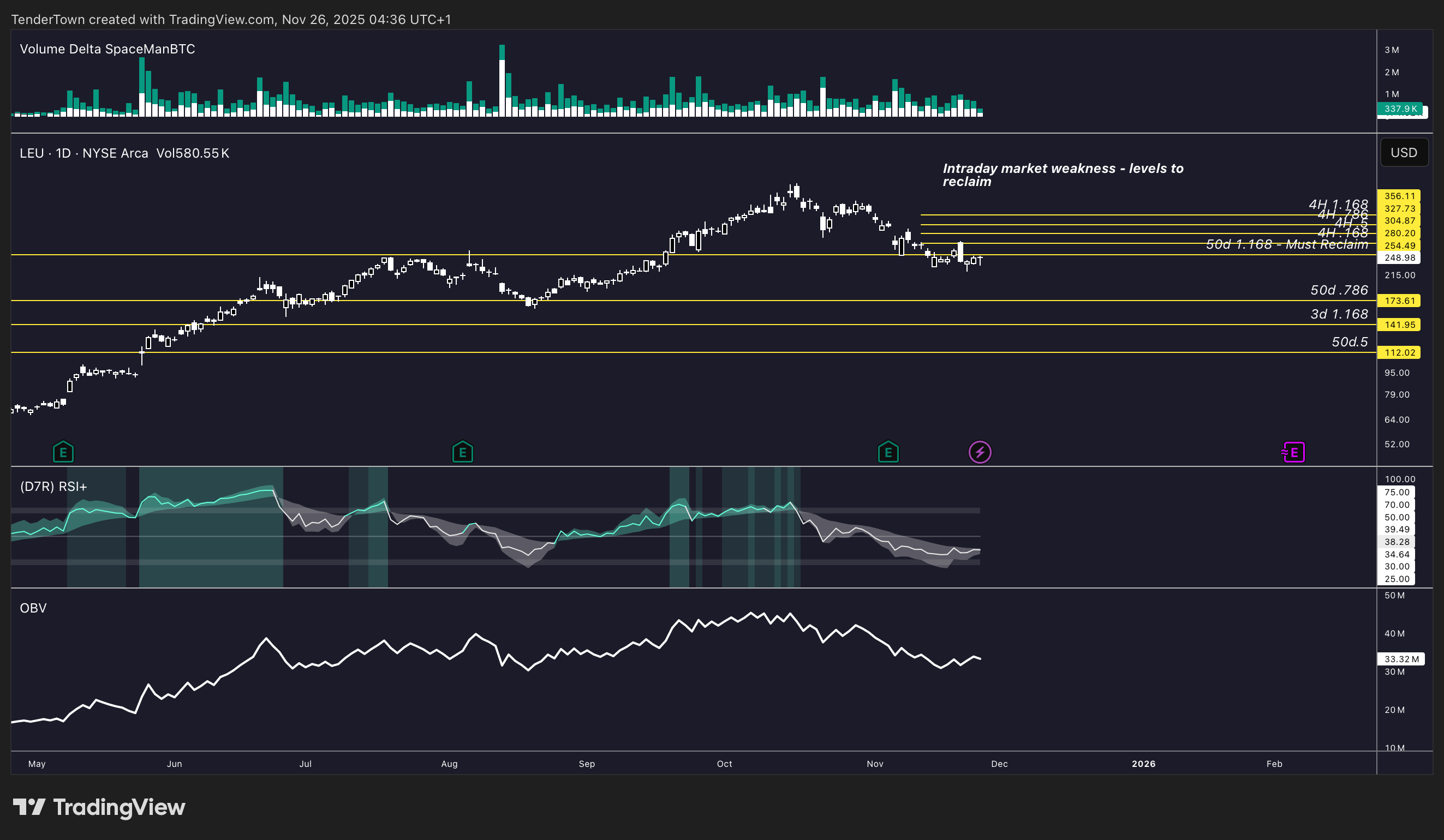Image resolution: width=1444 pixels, height=840 pixels.
Task: Click the 356.11 price level label
Action: [1399, 196]
